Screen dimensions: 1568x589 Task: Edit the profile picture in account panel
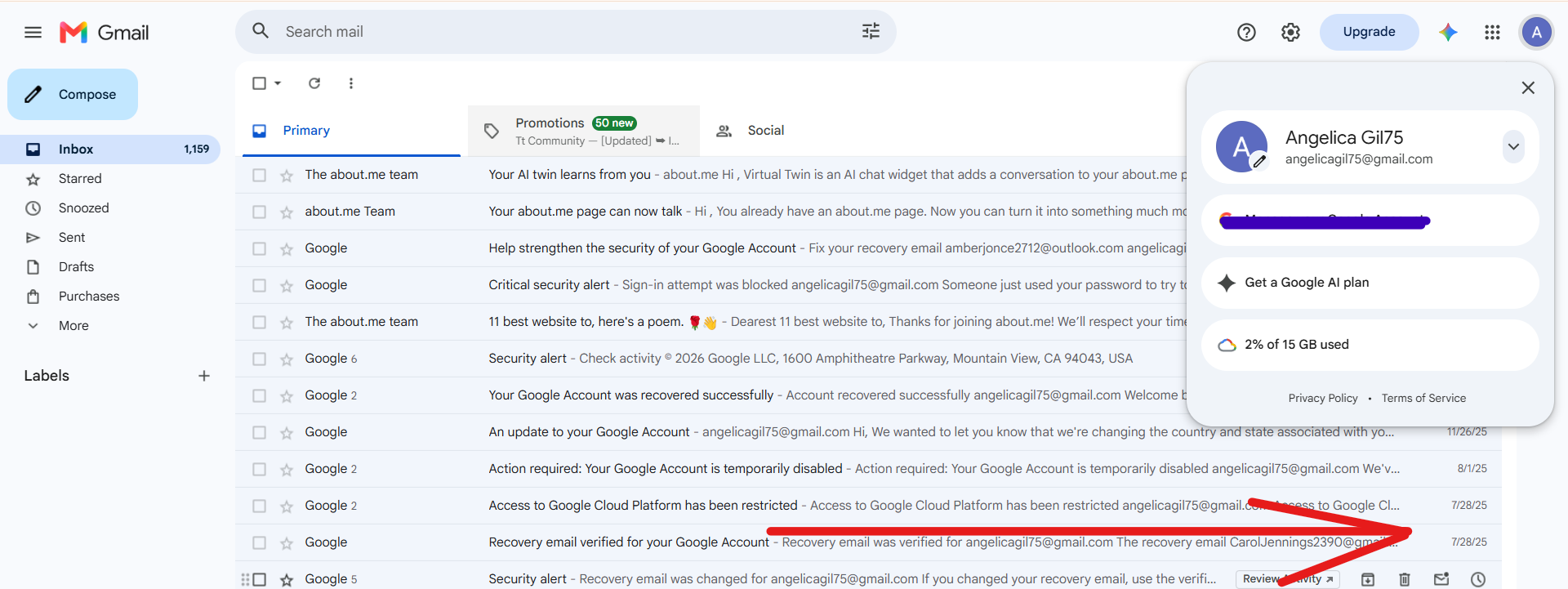tap(1259, 162)
